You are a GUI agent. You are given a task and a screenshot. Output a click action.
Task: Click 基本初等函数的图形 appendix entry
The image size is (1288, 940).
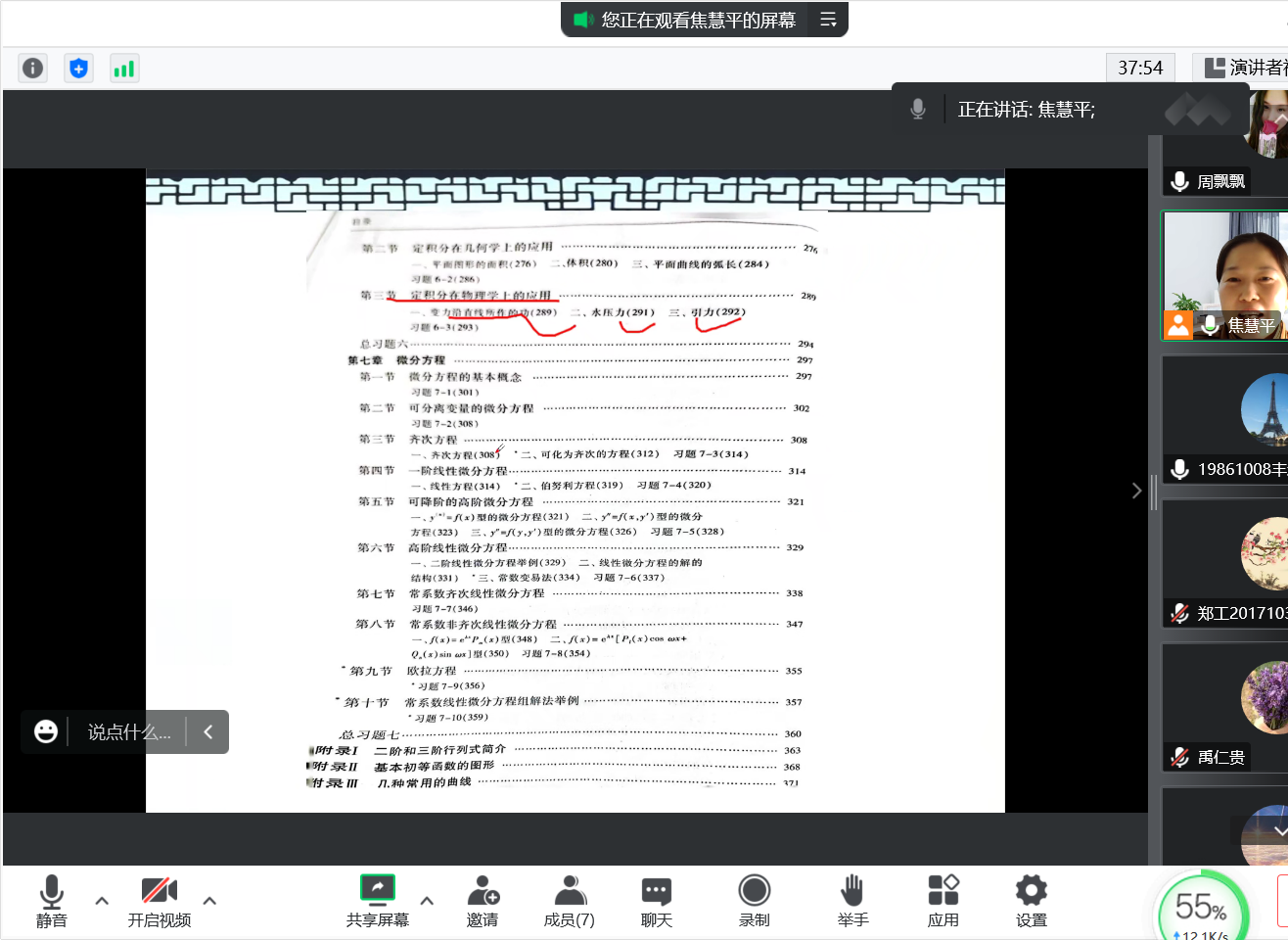[x=434, y=767]
